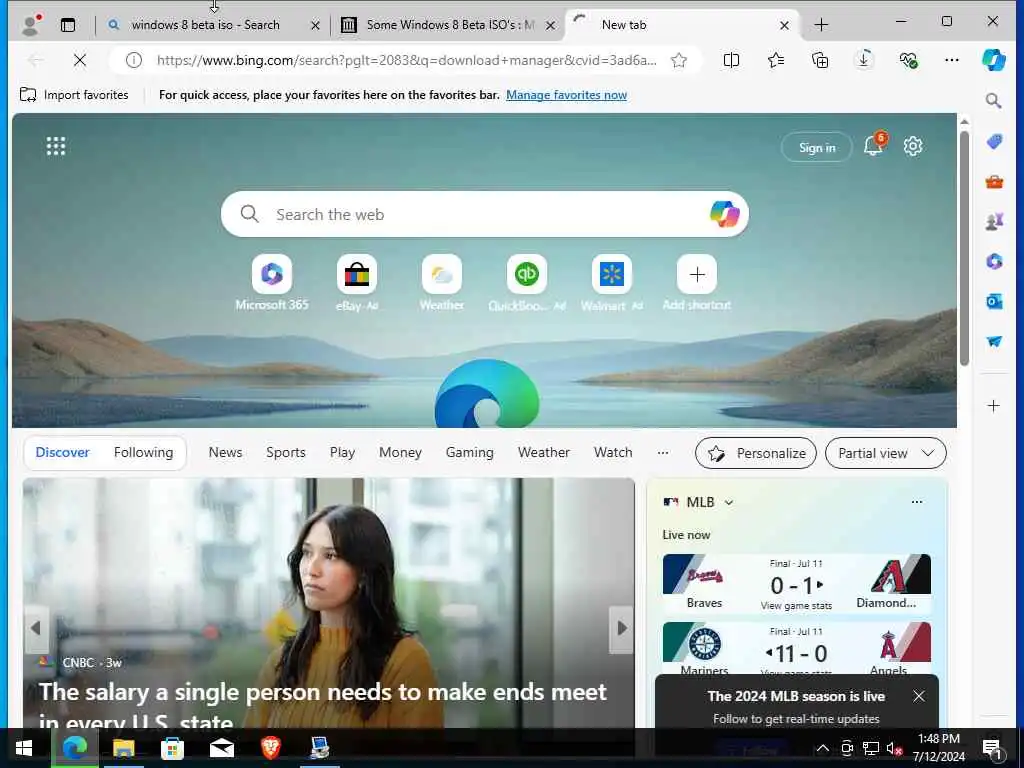Click the Sign in button

(x=817, y=148)
